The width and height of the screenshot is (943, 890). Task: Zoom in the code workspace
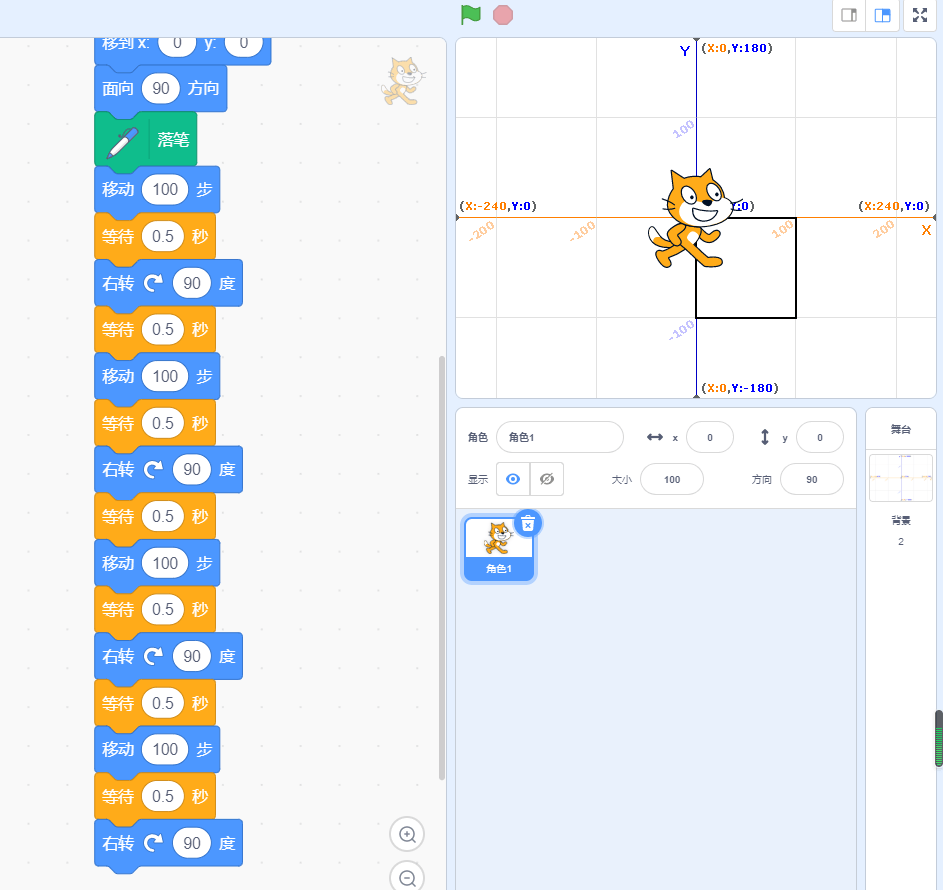(407, 834)
